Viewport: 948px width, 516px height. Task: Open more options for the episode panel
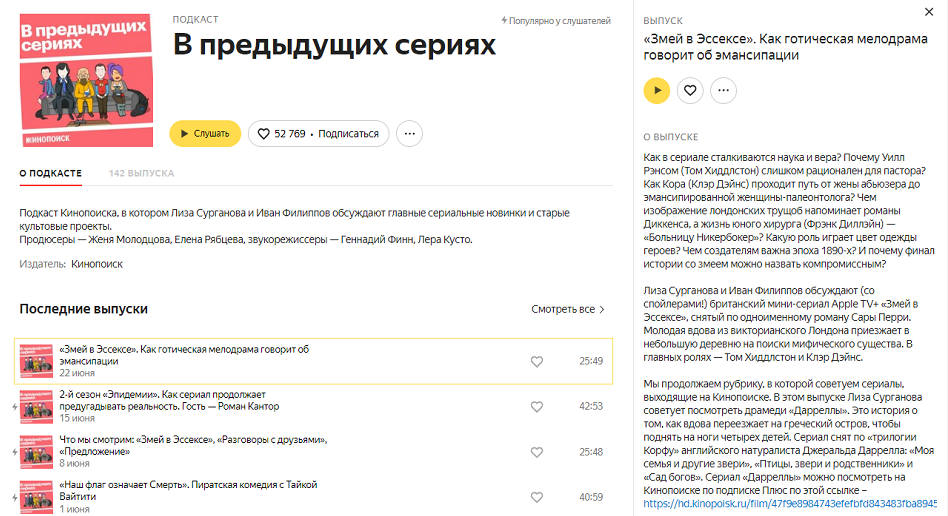[723, 91]
